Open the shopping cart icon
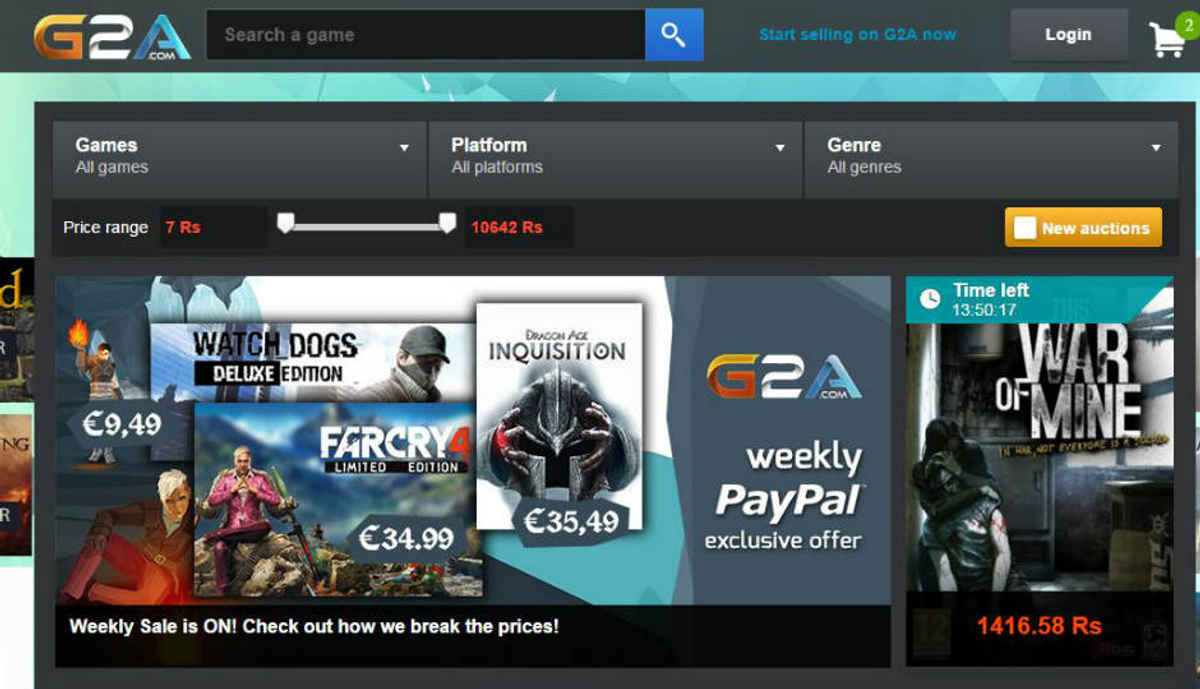 1166,39
